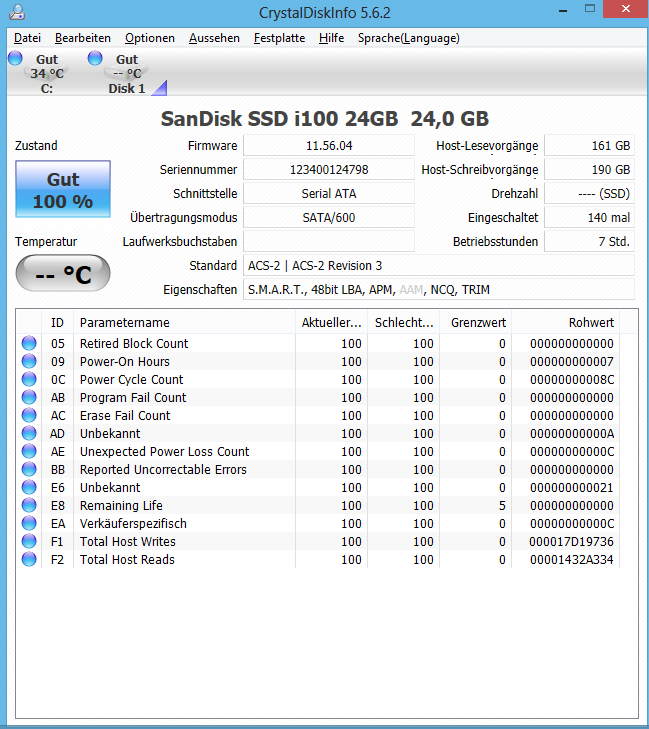The height and width of the screenshot is (729, 649).
Task: Close the CrystalDiskInfo window
Action: coord(626,9)
